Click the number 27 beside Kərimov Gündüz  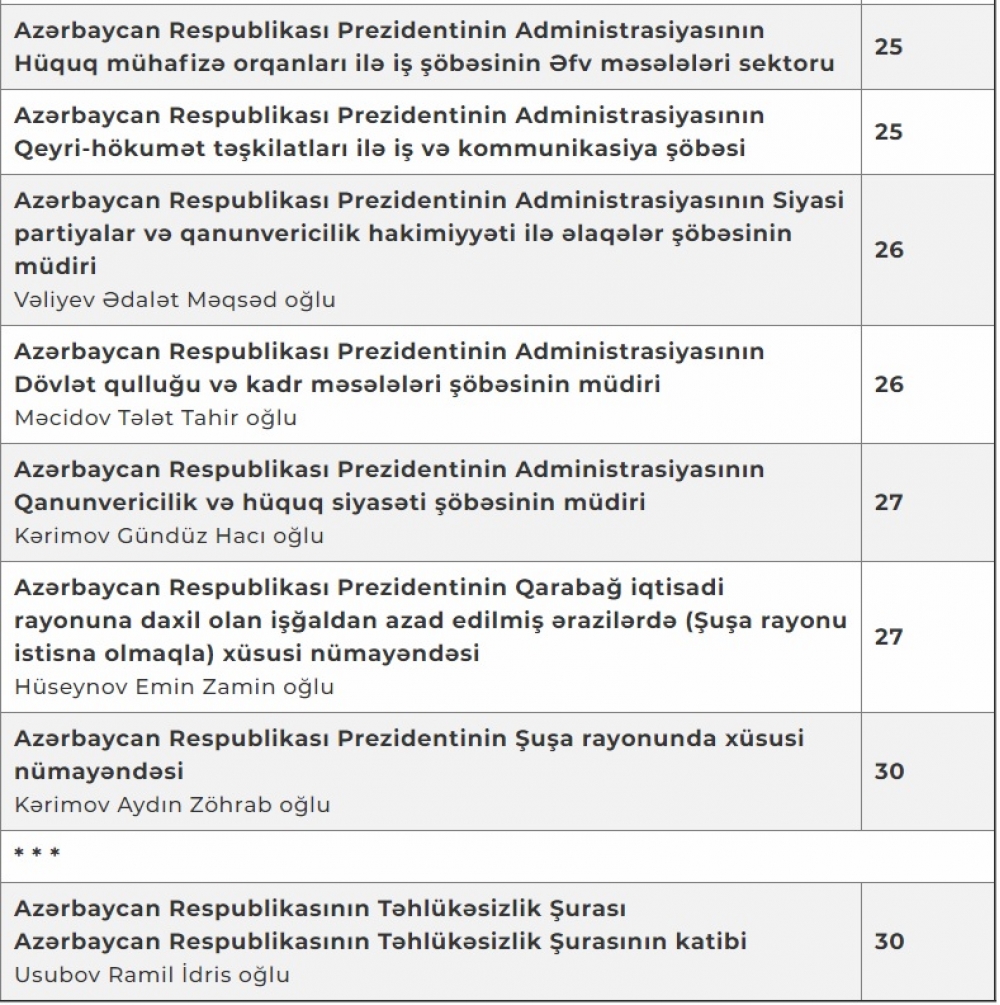(888, 502)
